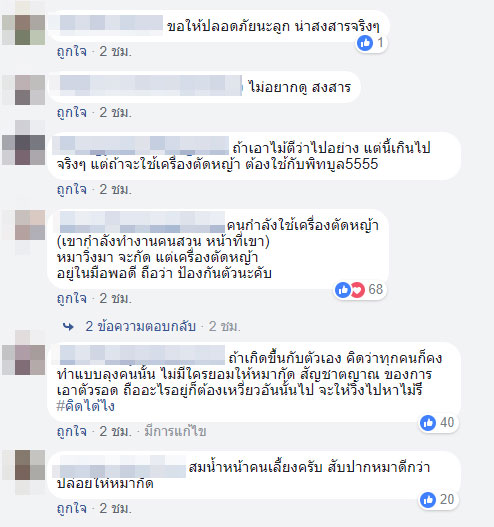Click the heart reaction icon beside 68
Screen dimensions: 494x527
click(358, 289)
